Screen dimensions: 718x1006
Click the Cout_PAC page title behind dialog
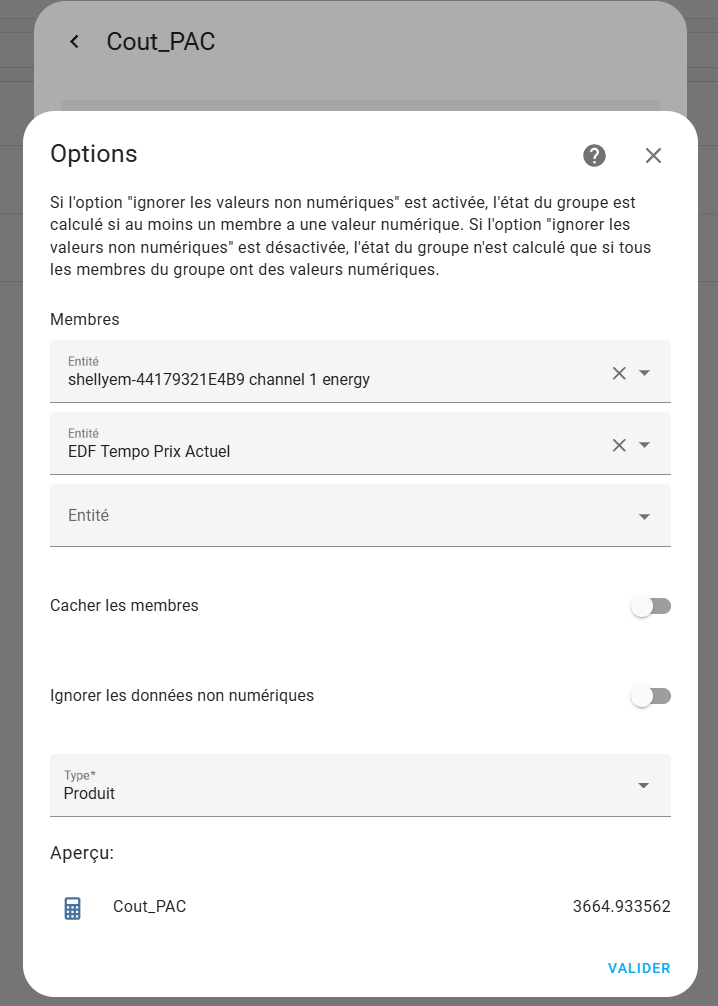pos(160,42)
